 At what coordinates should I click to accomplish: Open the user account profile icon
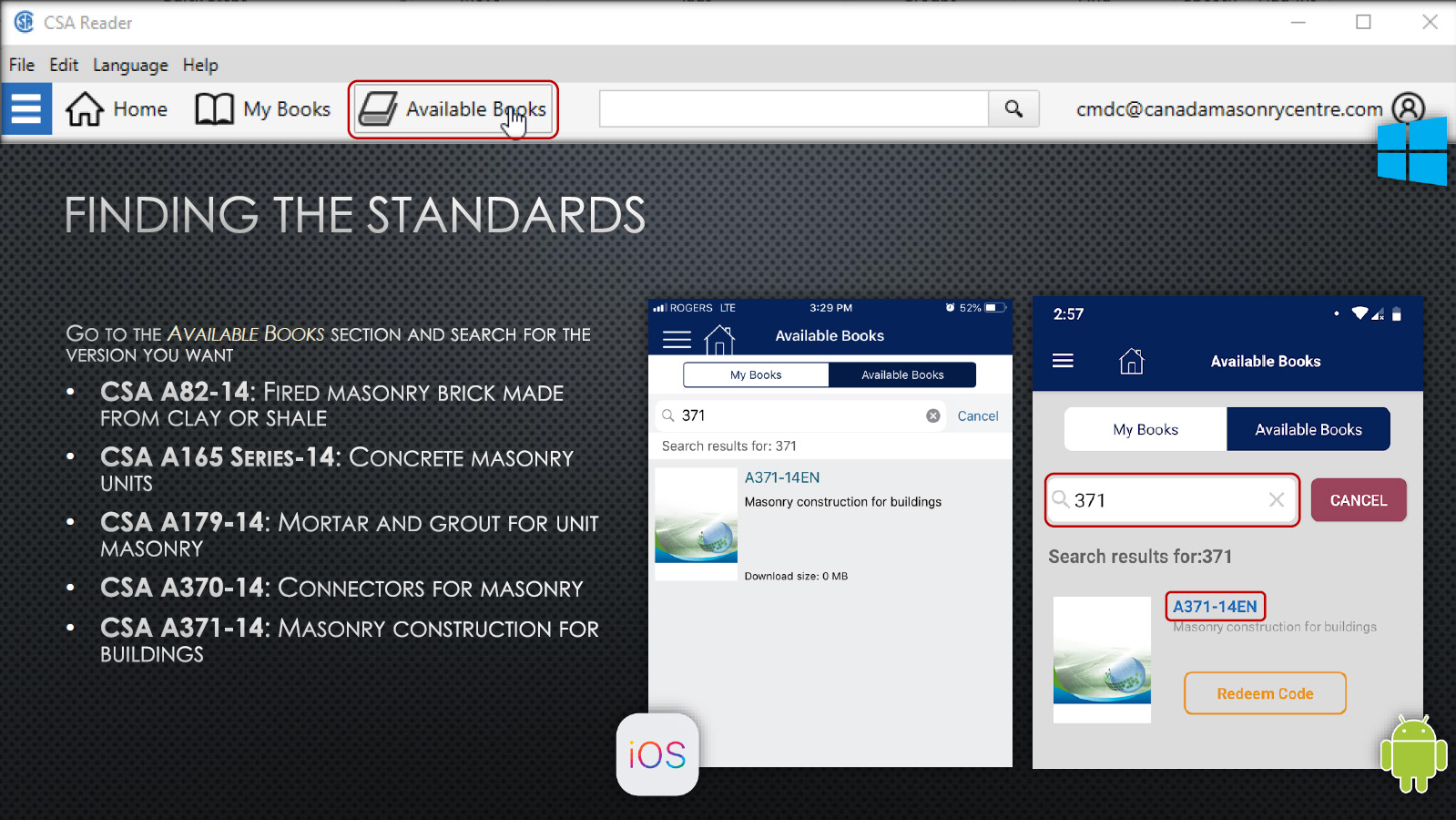tap(1408, 109)
